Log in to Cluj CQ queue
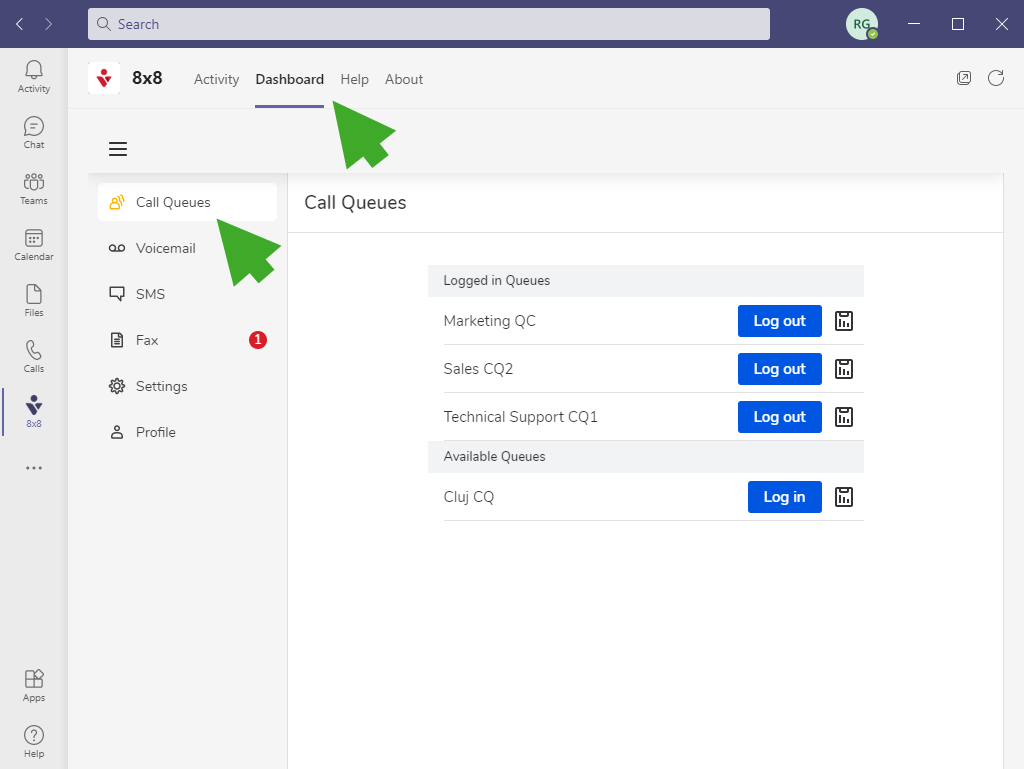 [x=784, y=497]
